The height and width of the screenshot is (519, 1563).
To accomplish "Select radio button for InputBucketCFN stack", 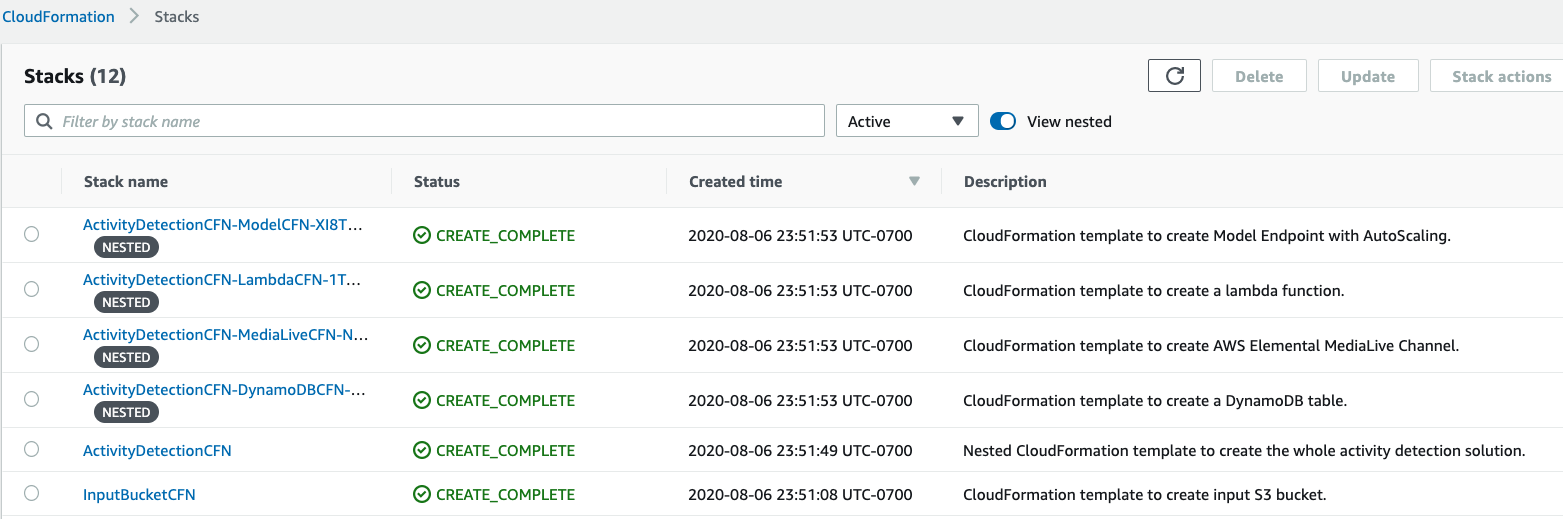I will (31, 493).
